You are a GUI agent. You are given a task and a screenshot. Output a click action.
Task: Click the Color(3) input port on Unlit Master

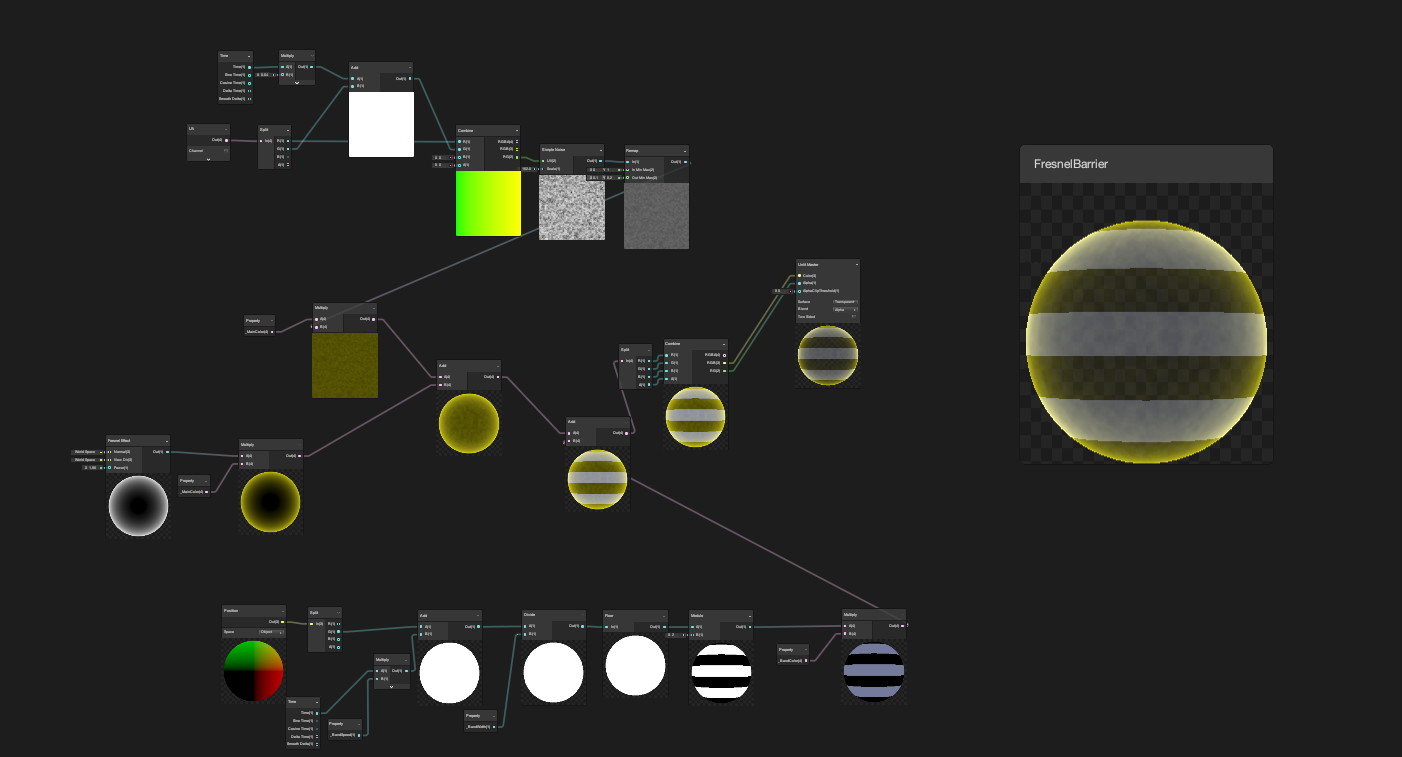click(799, 276)
